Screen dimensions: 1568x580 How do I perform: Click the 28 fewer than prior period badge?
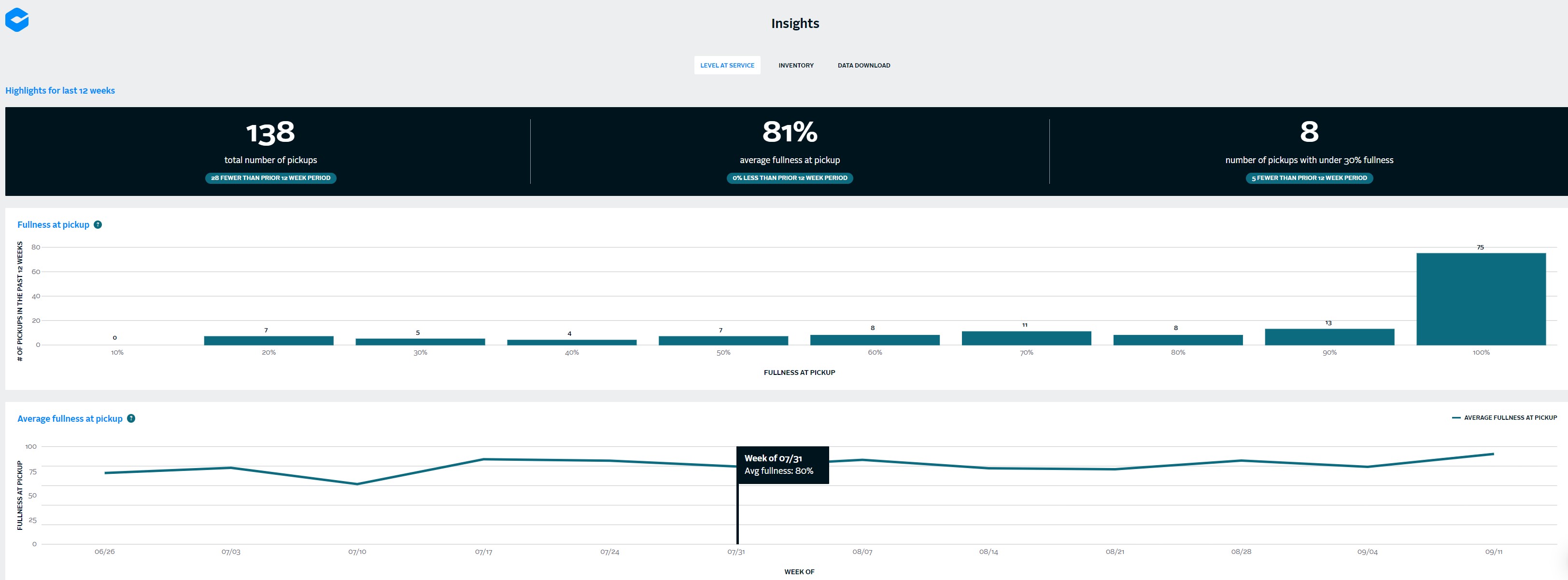click(270, 178)
